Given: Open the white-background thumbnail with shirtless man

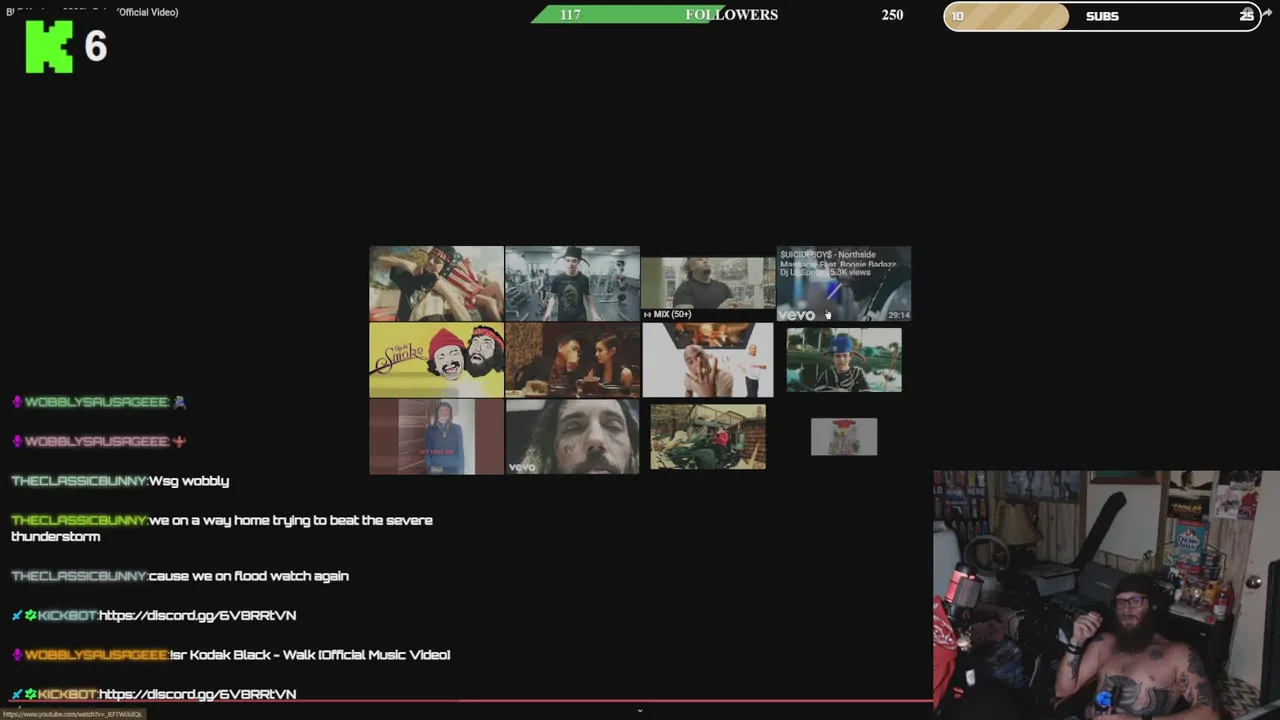Looking at the screenshot, I should [708, 360].
